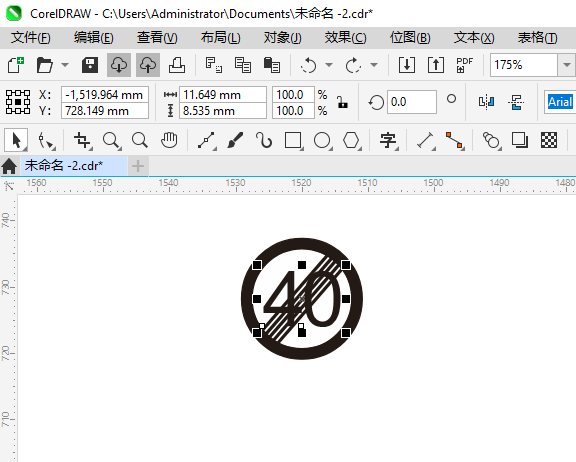Open the 编辑(E) menu

[94, 37]
